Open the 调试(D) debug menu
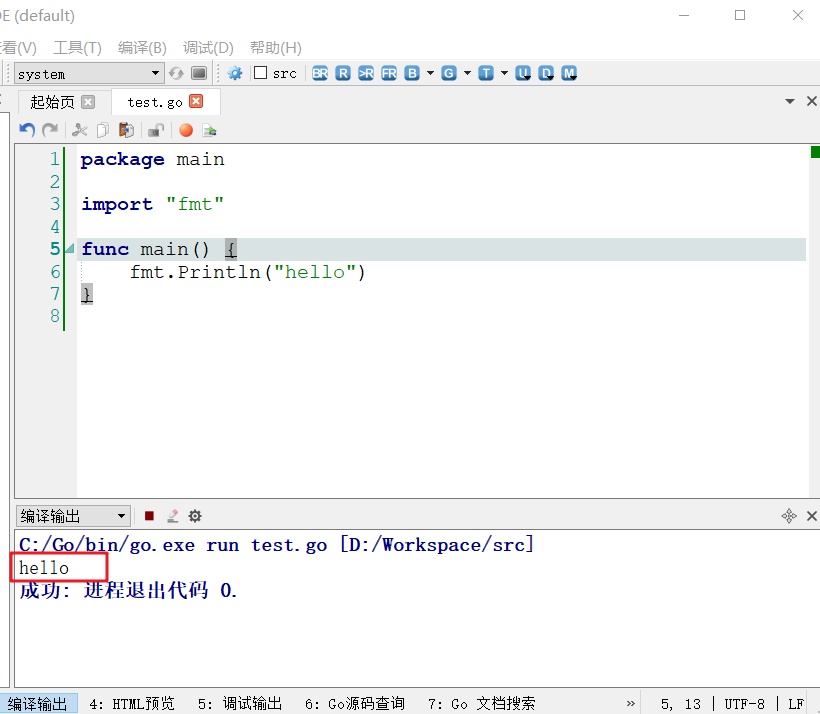Viewport: 820px width, 714px height. 208,47
